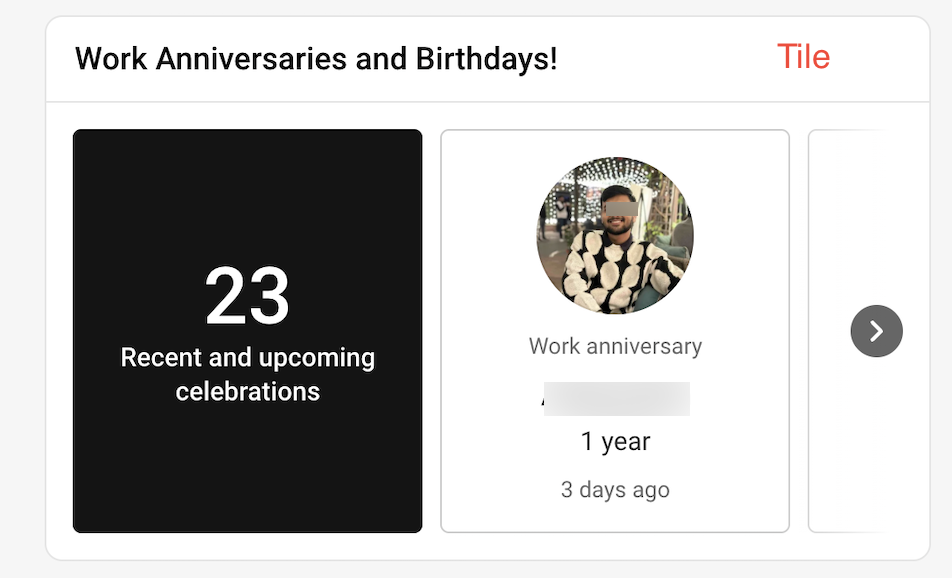
Task: Open the circular profile photo
Action: (615, 236)
